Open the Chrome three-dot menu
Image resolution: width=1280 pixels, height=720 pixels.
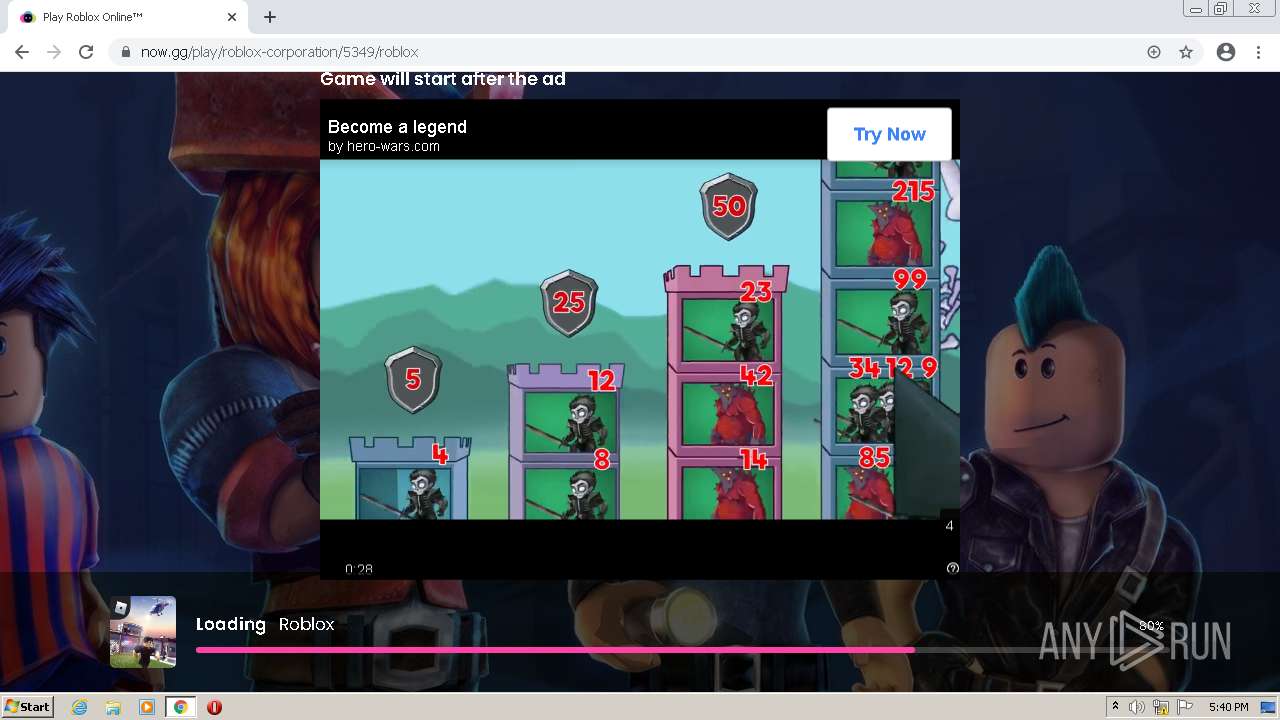point(1258,52)
